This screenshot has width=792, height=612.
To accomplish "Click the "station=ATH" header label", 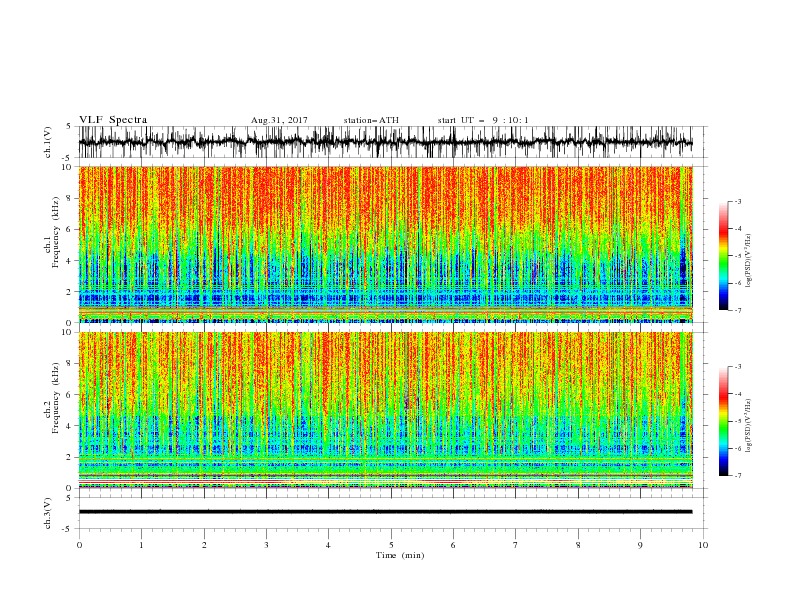I will (x=371, y=120).
